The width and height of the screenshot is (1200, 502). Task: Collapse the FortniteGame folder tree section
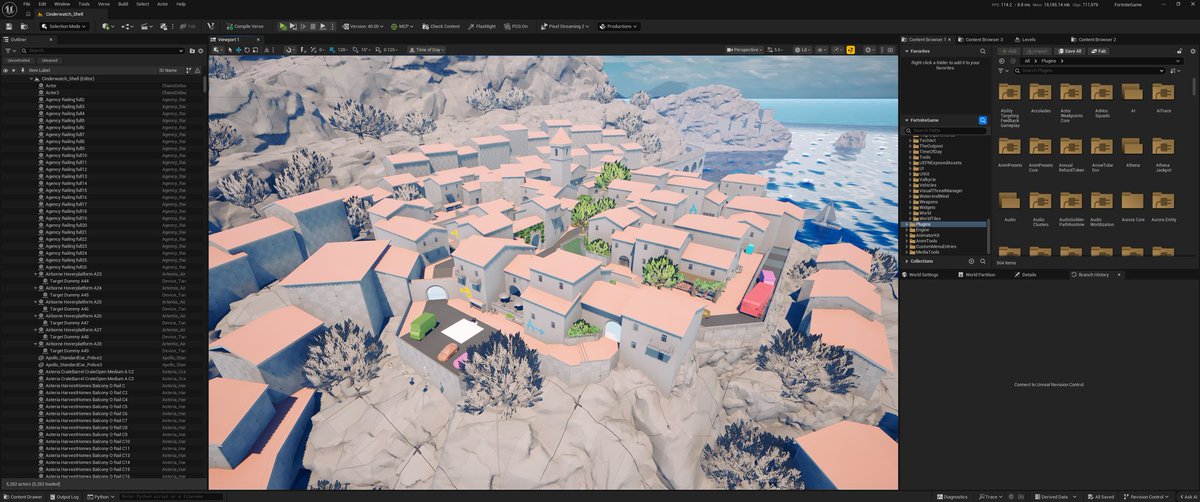tap(907, 120)
